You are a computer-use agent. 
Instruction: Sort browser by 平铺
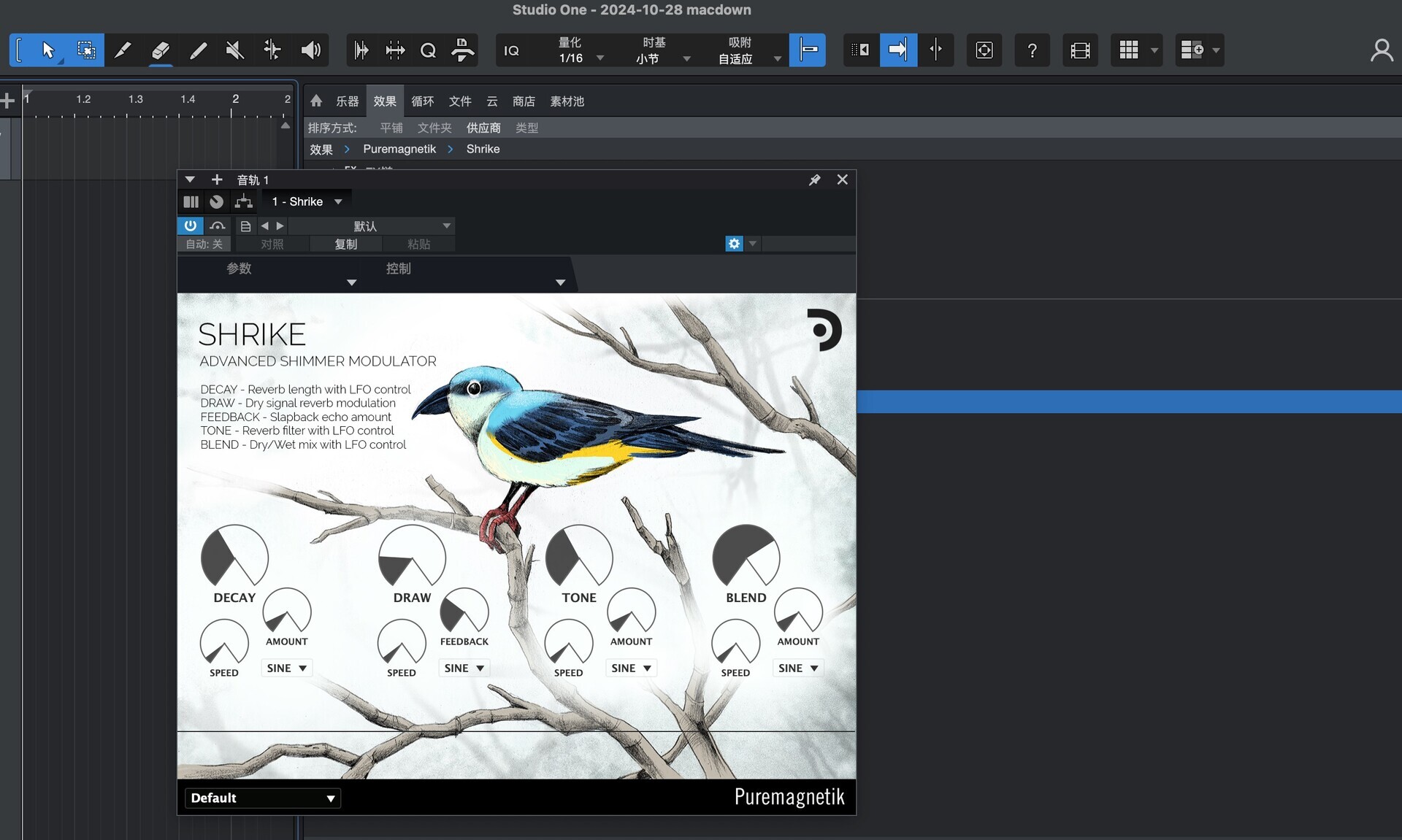[391, 128]
